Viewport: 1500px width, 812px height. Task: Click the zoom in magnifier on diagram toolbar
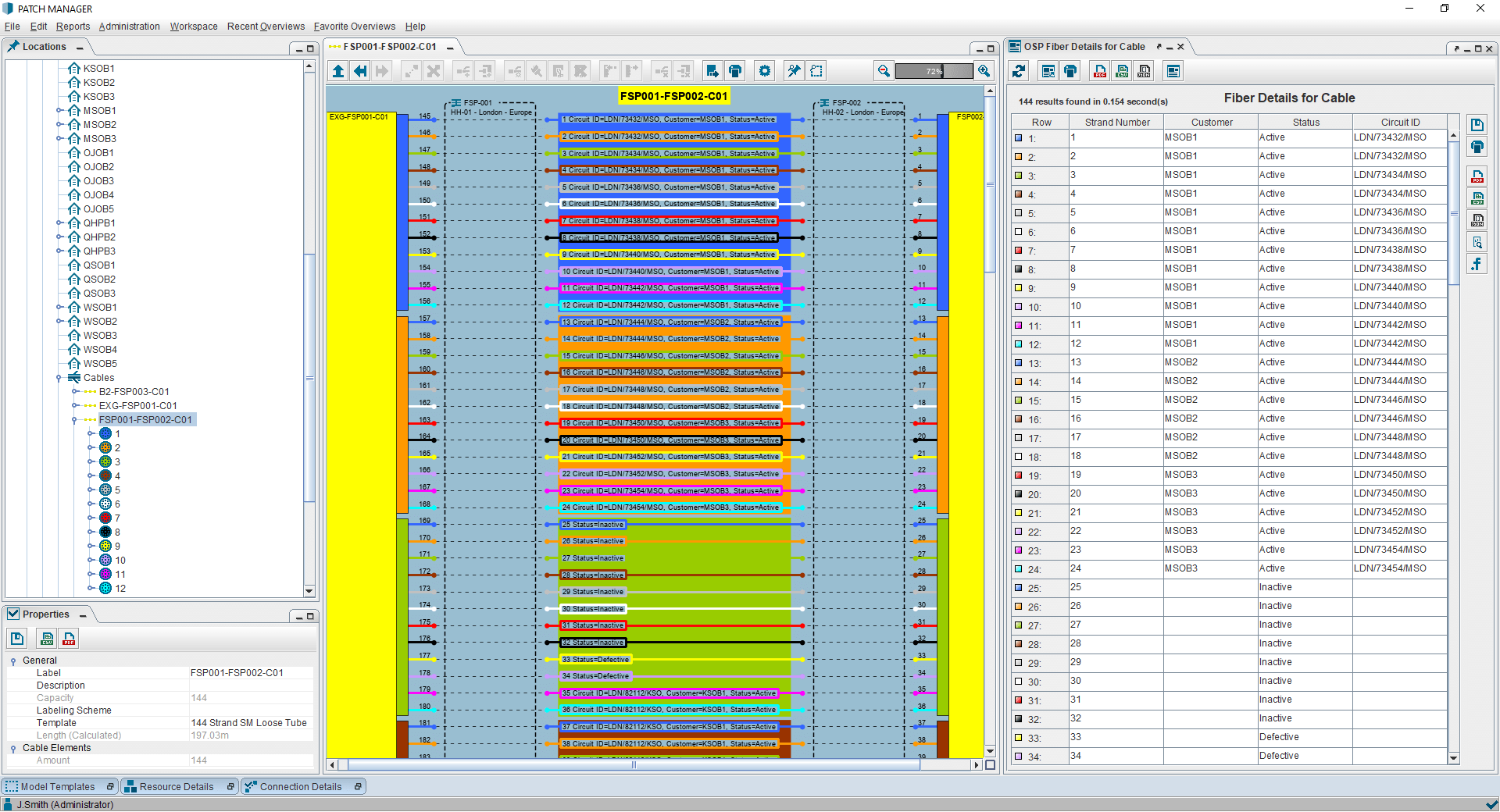tap(984, 71)
